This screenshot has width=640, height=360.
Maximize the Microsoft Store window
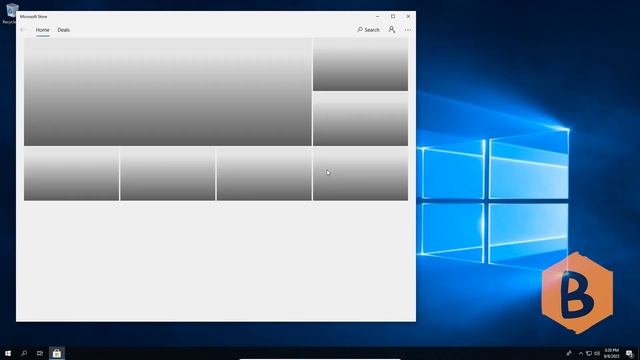(393, 16)
